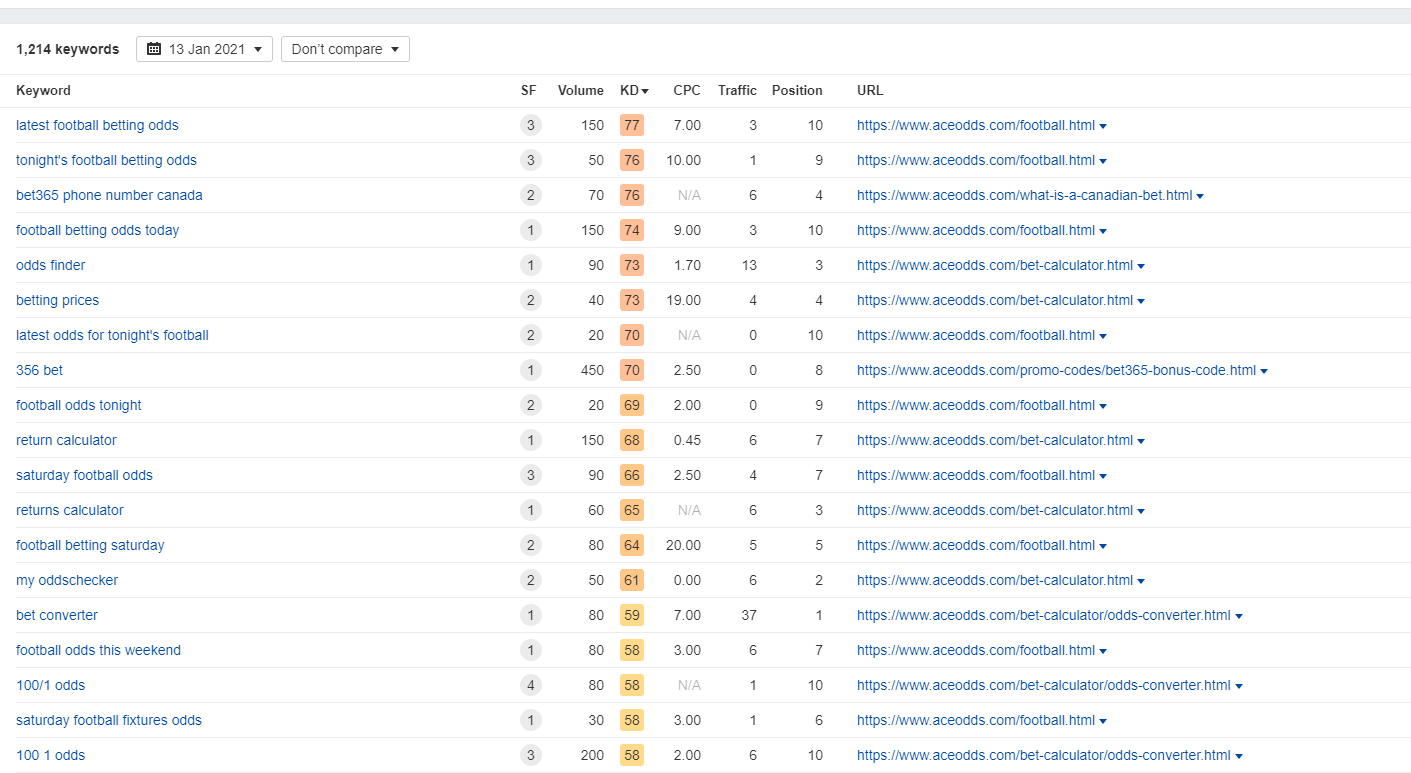The width and height of the screenshot is (1411, 773).
Task: Click SF badge 4 for 100/1 odds
Action: 530,685
